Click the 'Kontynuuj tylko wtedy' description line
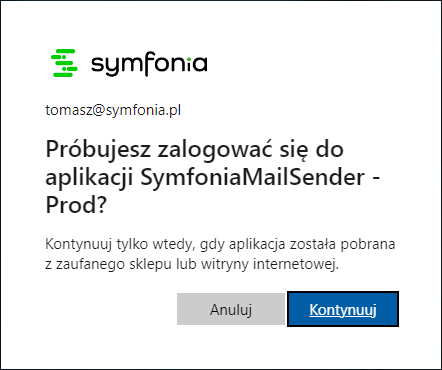Viewport: 442px width, 370px height. (220, 244)
